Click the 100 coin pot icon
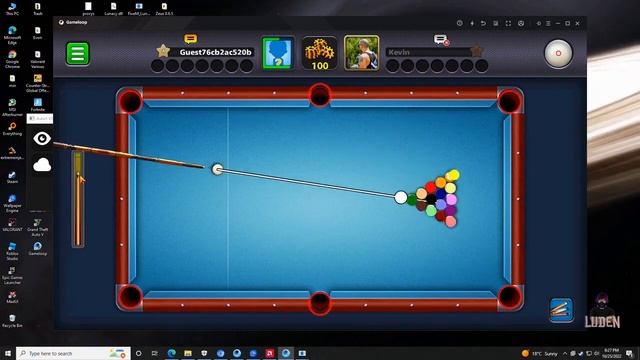Image resolution: width=640 pixels, height=360 pixels. pos(320,53)
